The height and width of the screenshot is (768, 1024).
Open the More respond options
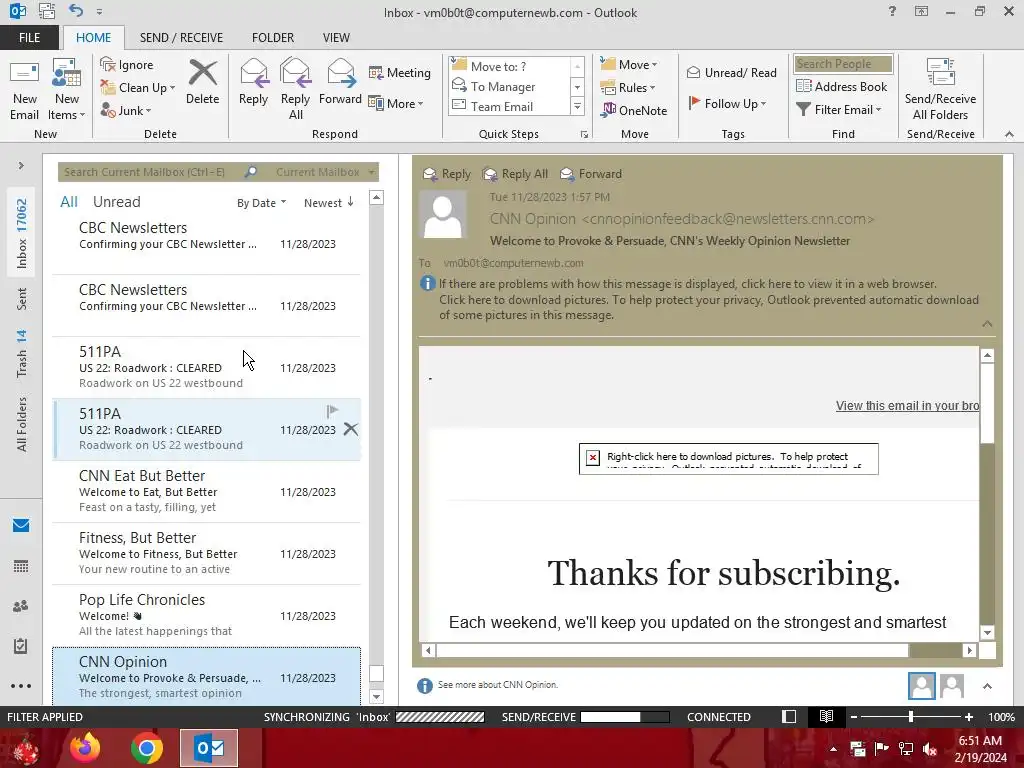coord(396,103)
